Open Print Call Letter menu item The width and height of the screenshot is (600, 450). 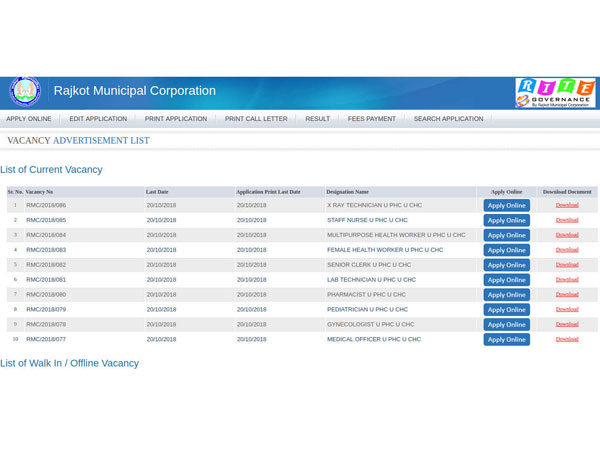256,119
